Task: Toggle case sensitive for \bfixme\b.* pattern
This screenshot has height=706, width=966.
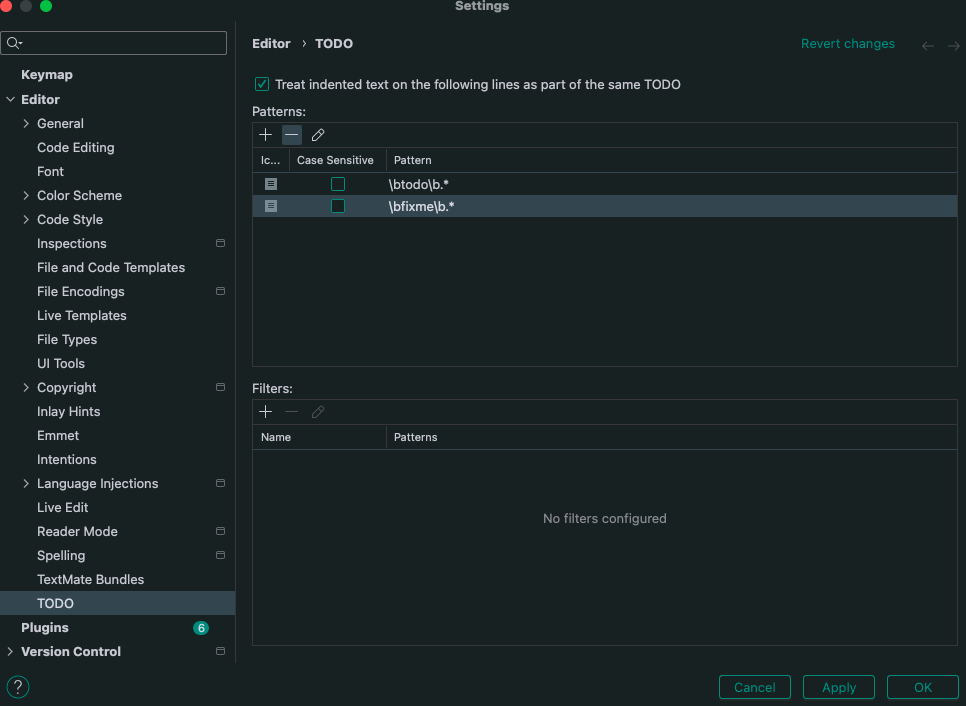Action: (338, 206)
